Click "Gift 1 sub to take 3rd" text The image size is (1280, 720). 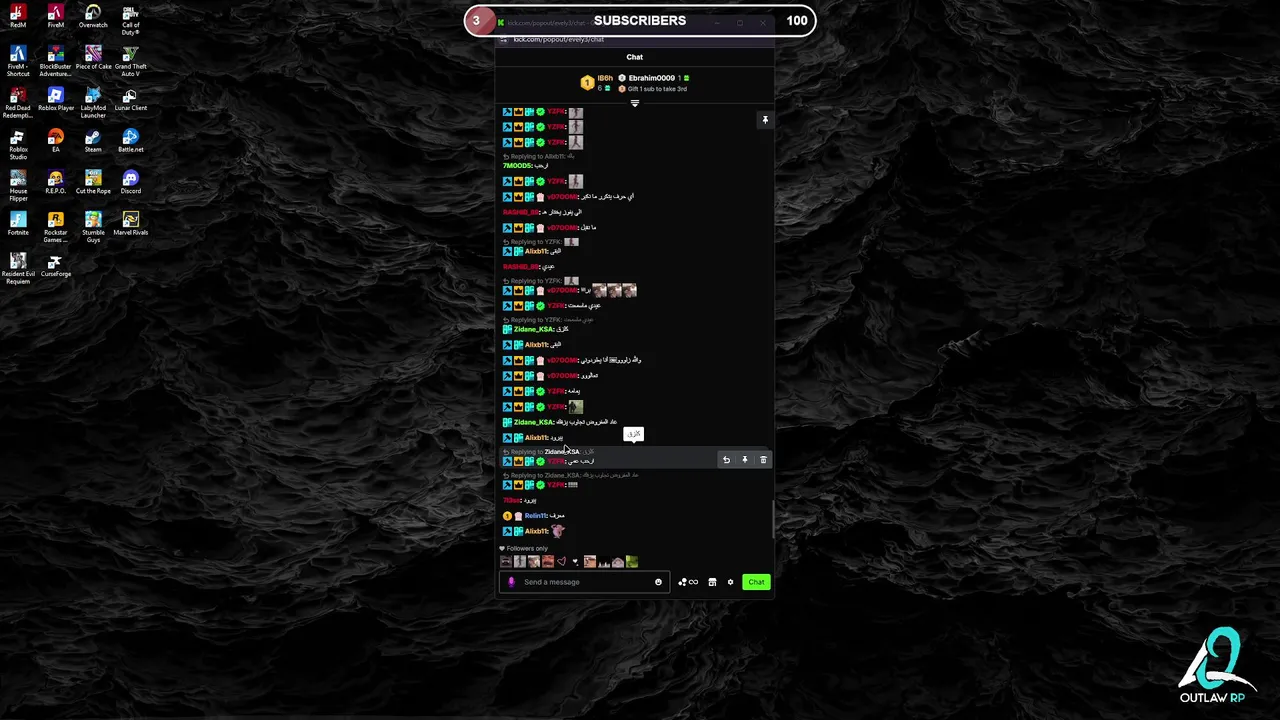[x=657, y=89]
